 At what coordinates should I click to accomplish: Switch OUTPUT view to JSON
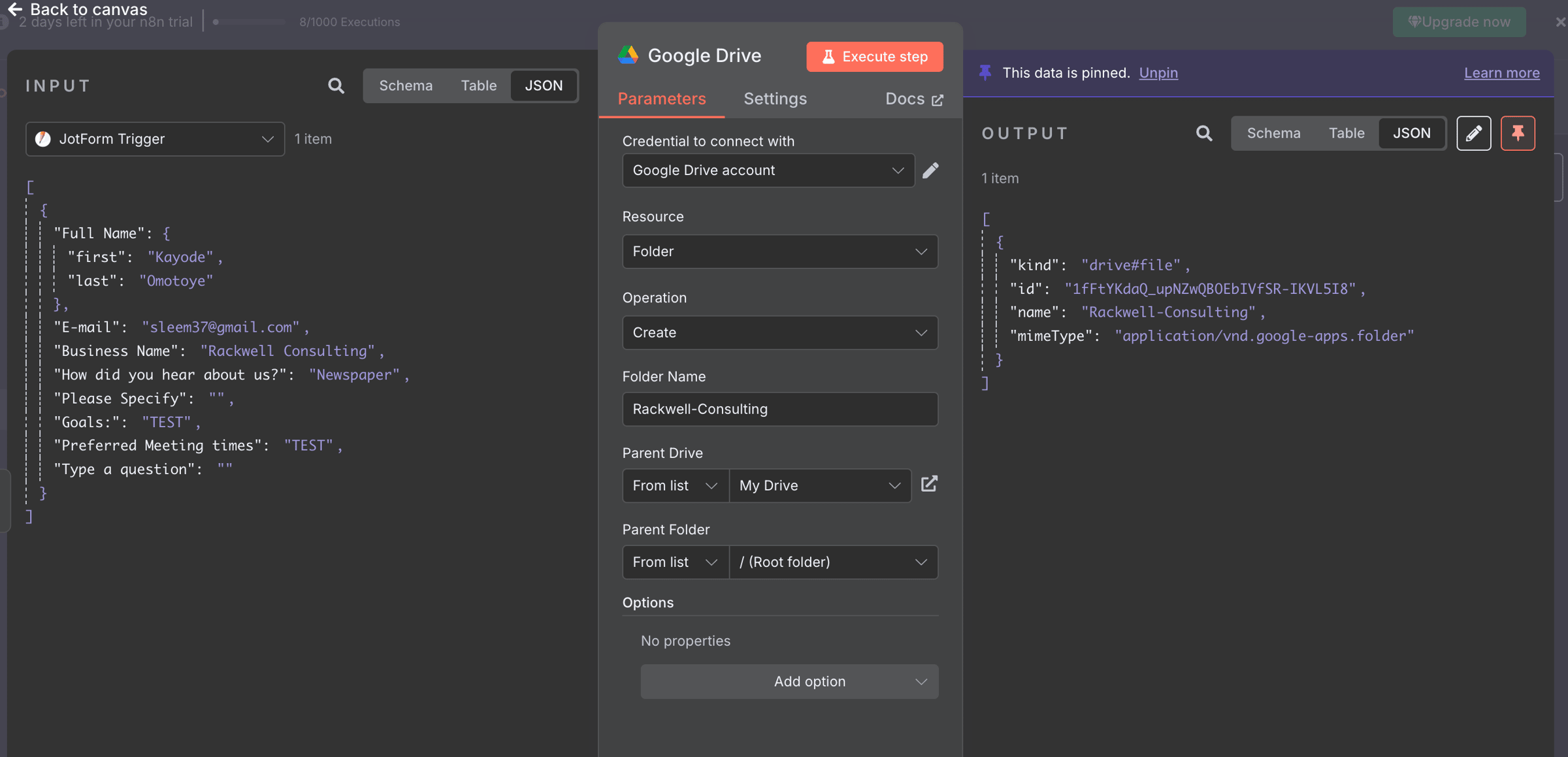[x=1411, y=133]
